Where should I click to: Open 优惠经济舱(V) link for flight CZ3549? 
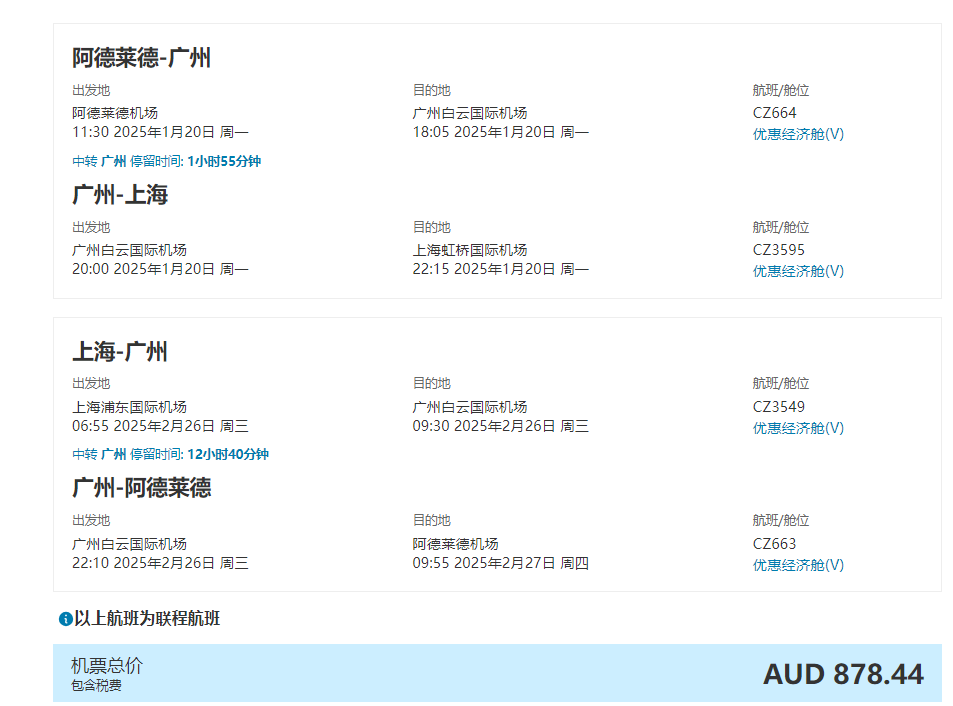(x=798, y=428)
